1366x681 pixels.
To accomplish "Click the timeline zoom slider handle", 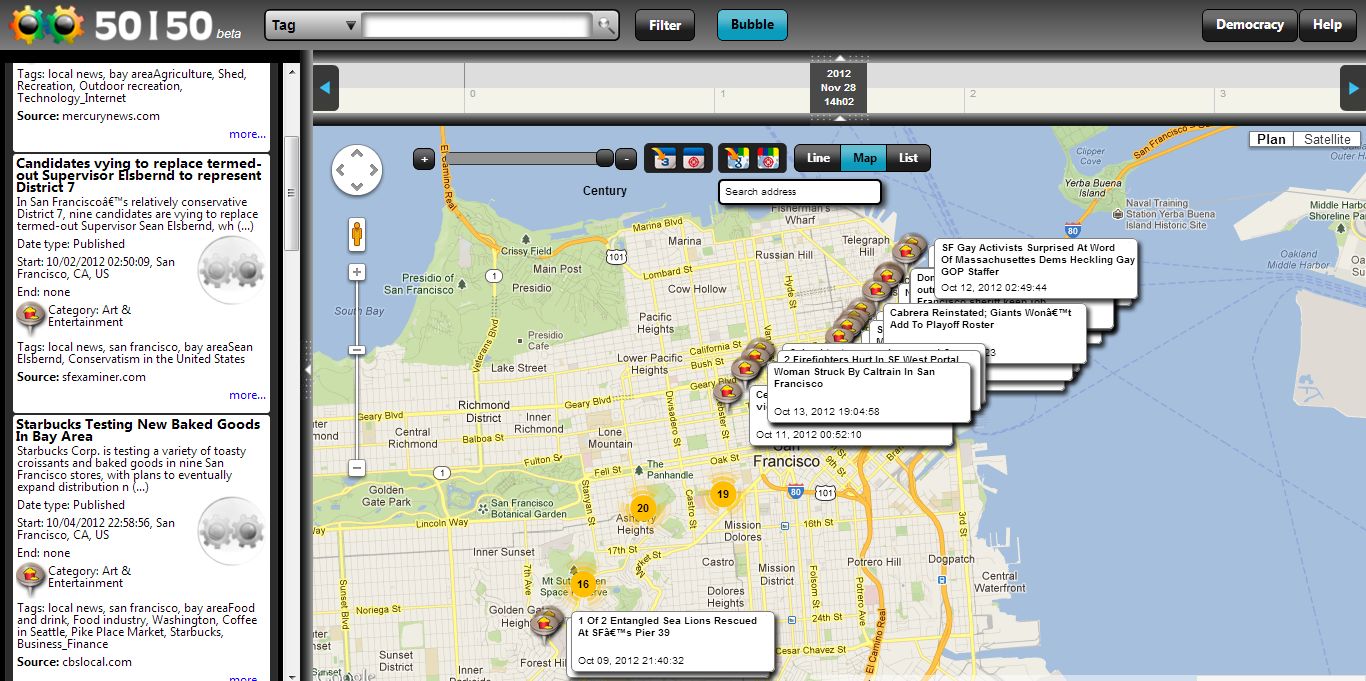I will pos(604,158).
